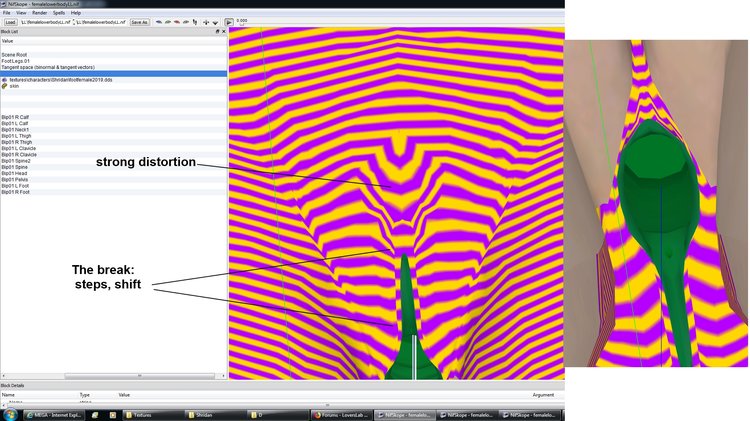The height and width of the screenshot is (421, 750).
Task: Click the skin material icon
Action: (x=5, y=86)
